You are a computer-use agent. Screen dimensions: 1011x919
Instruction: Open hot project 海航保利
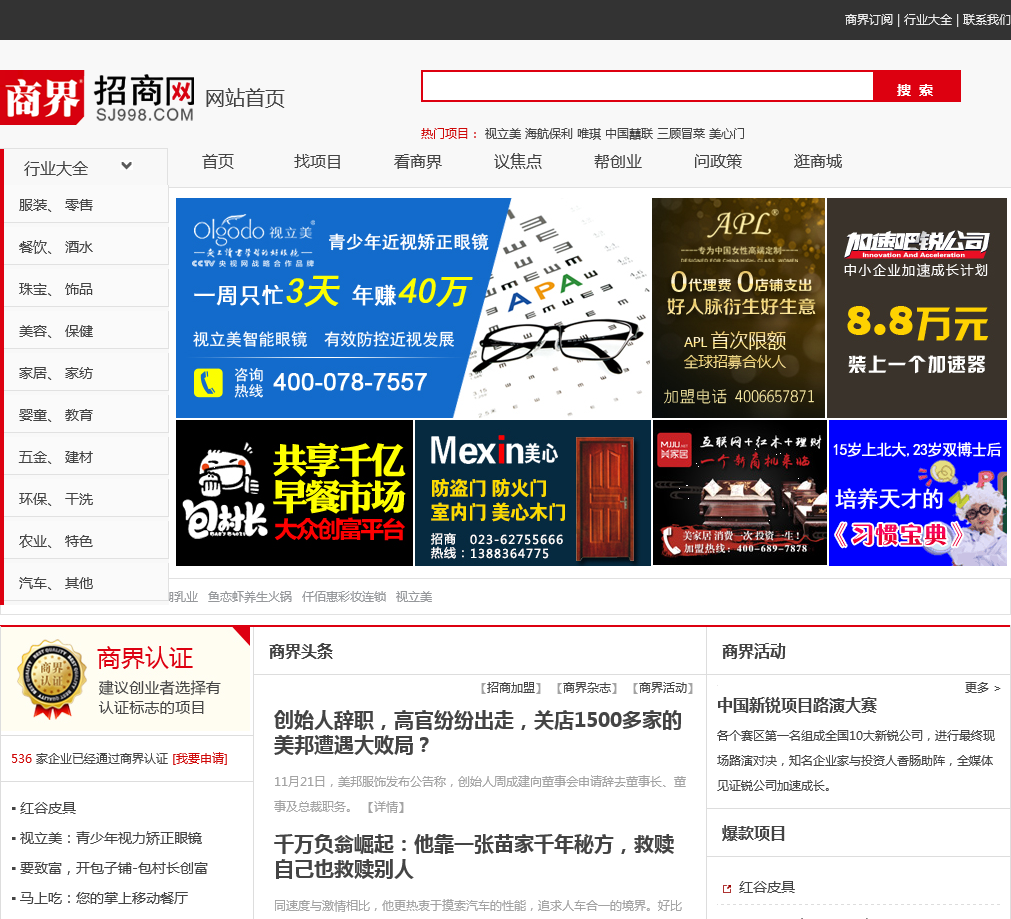(x=548, y=133)
